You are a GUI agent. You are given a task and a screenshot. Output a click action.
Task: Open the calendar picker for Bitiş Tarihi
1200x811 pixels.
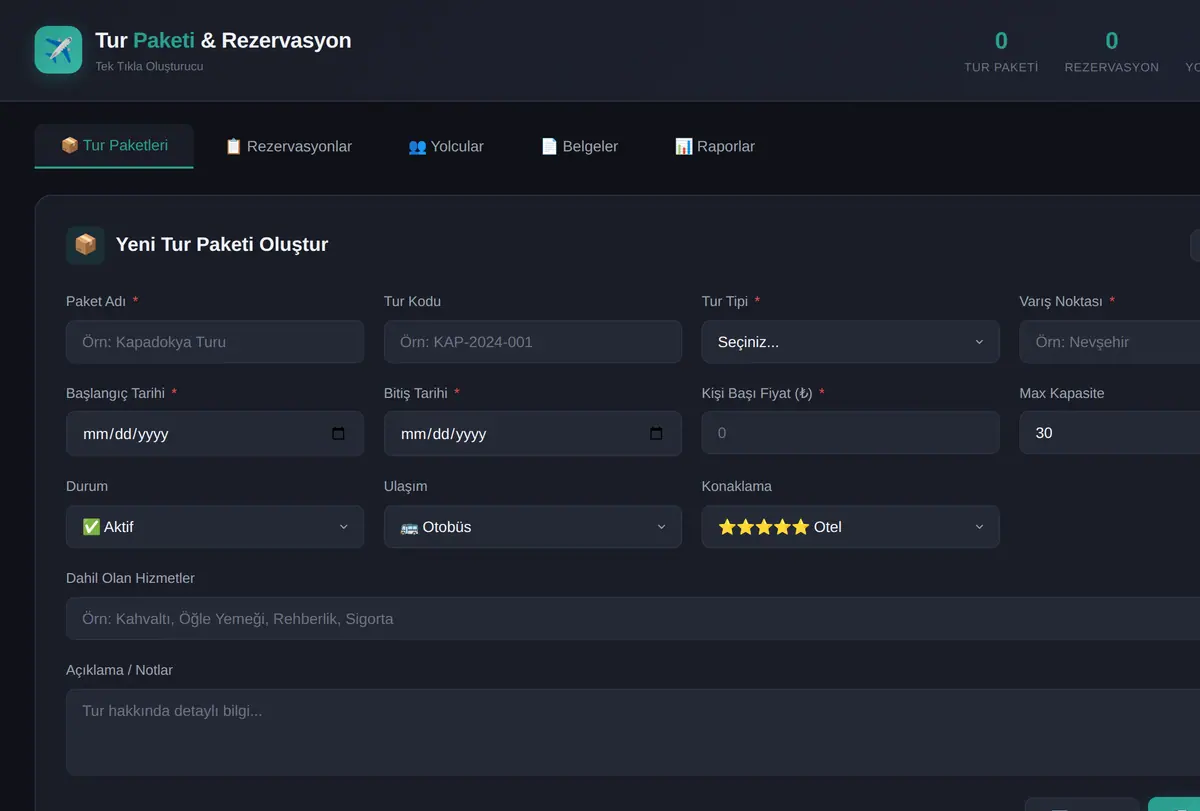point(656,434)
